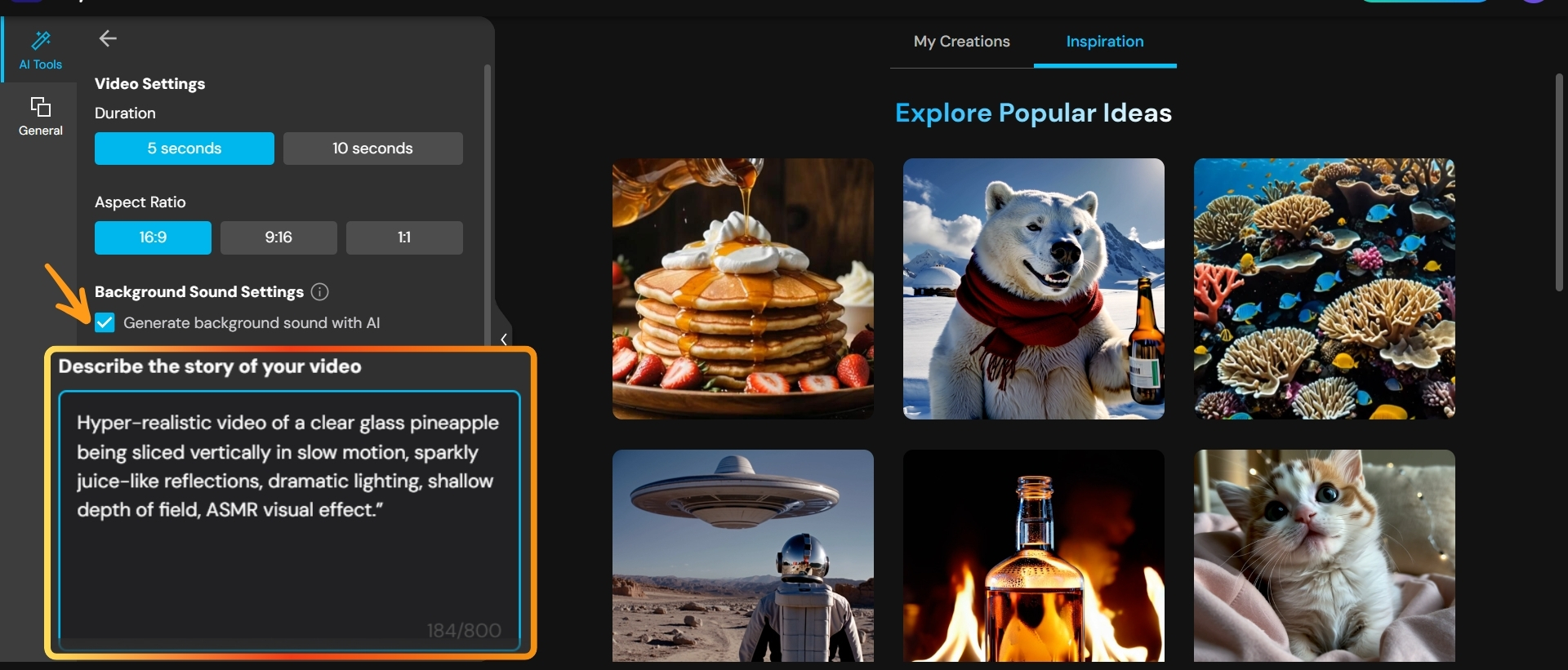Screen dimensions: 1568x670
Task: Click the Aspect Ratio label
Action: [140, 202]
